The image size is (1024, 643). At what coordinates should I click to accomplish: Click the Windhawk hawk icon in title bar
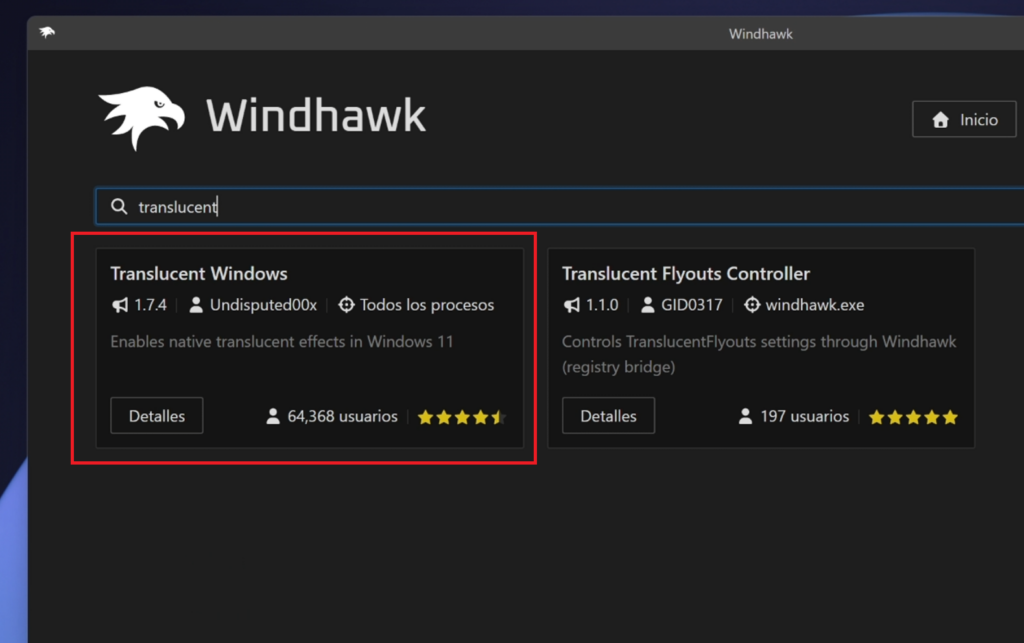pyautogui.click(x=47, y=32)
